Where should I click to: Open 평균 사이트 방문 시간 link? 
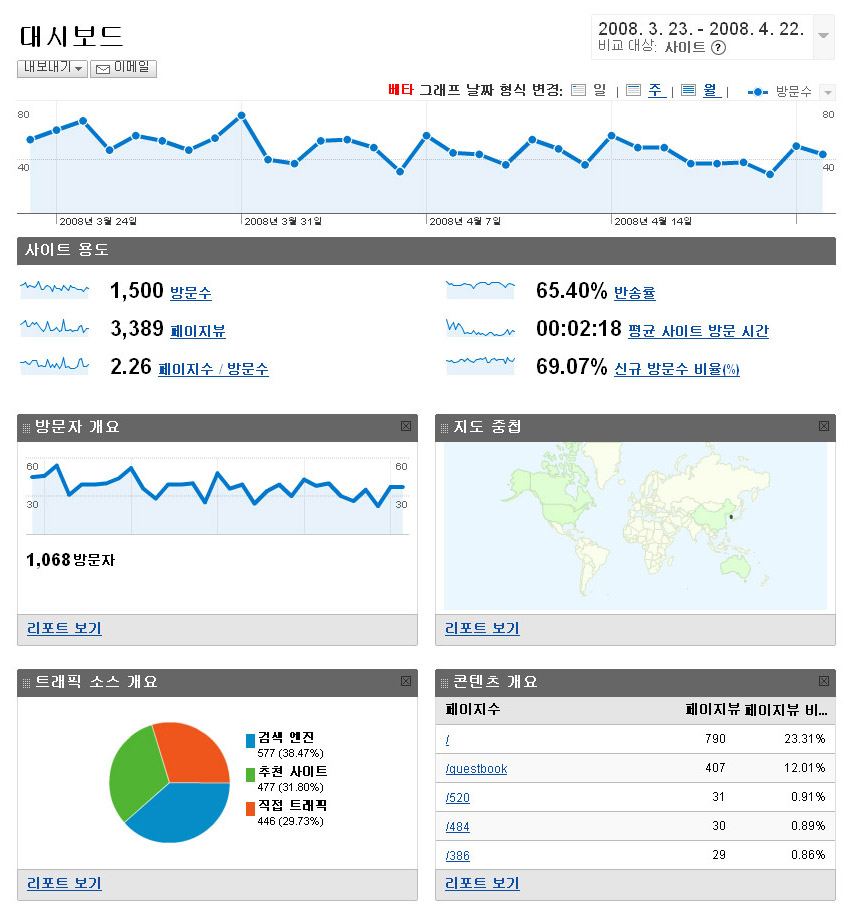point(699,331)
